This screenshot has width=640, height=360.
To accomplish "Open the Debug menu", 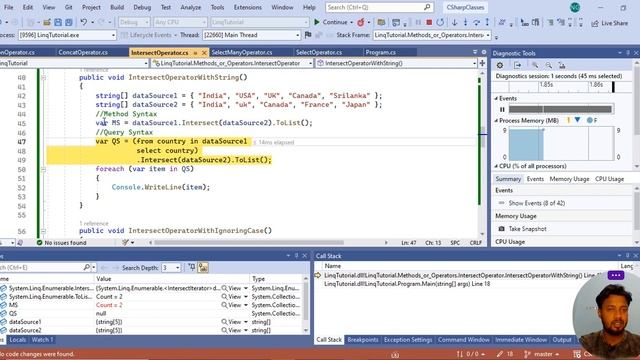I will pyautogui.click(x=142, y=7).
